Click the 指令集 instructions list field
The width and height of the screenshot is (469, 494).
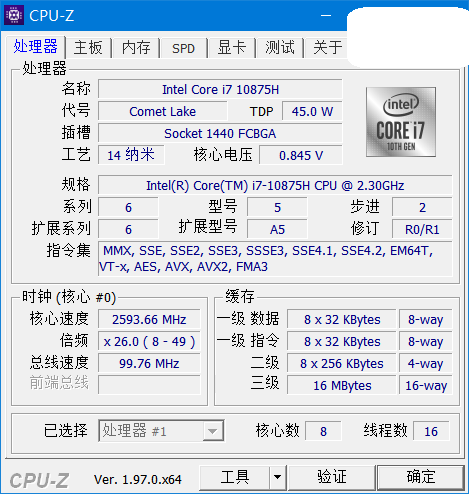pyautogui.click(x=275, y=259)
